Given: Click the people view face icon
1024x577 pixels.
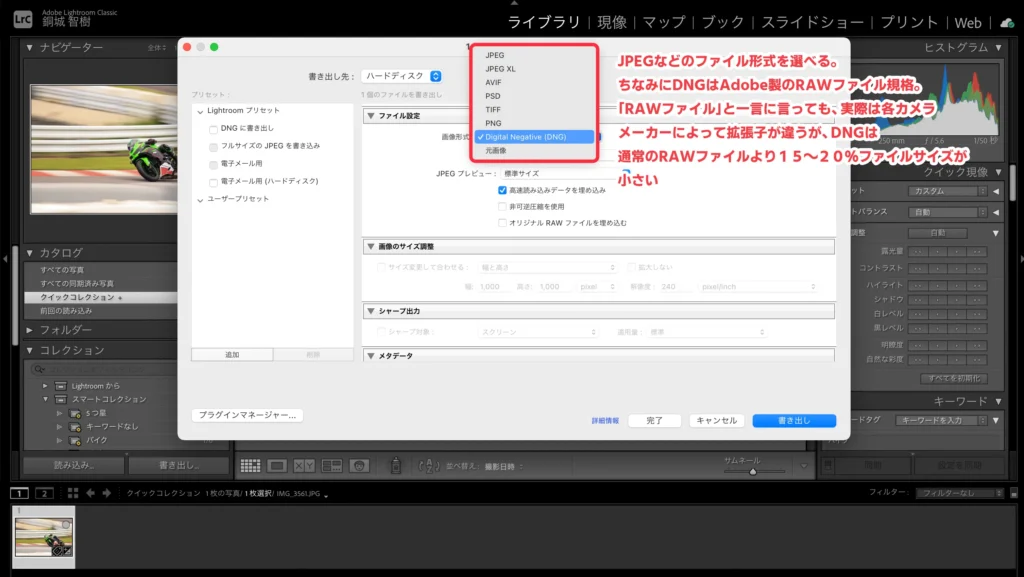Looking at the screenshot, I should point(359,466).
